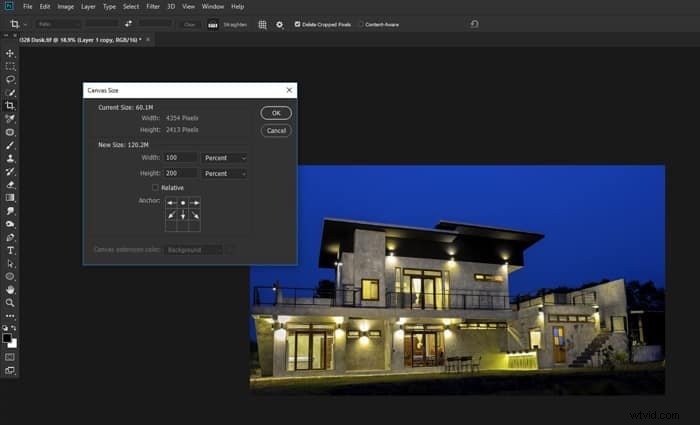Open the Select menu
The image size is (700, 425).
pos(131,7)
